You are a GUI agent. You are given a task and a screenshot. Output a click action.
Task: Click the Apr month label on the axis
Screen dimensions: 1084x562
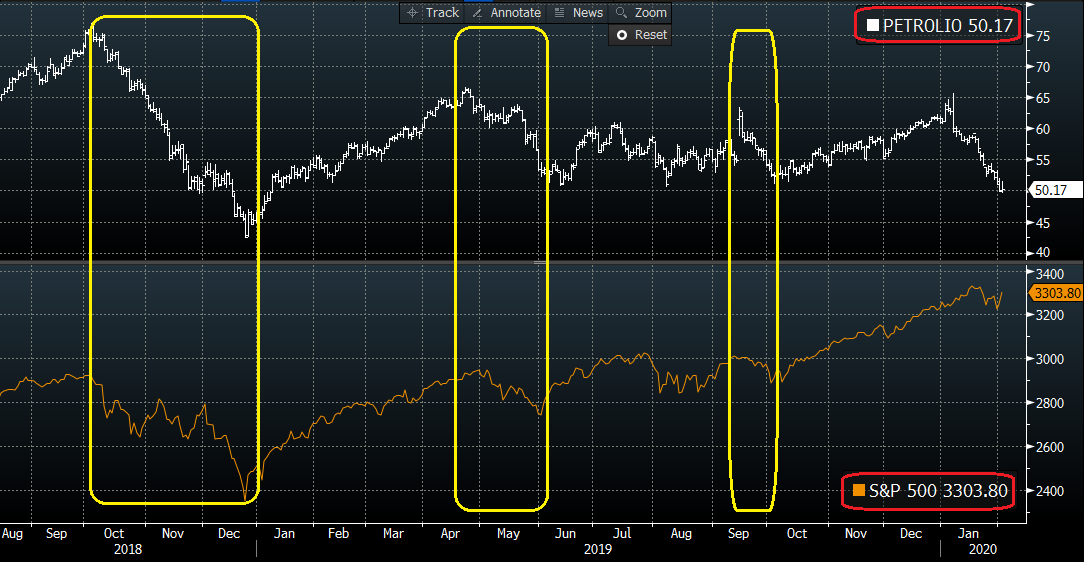pyautogui.click(x=450, y=534)
